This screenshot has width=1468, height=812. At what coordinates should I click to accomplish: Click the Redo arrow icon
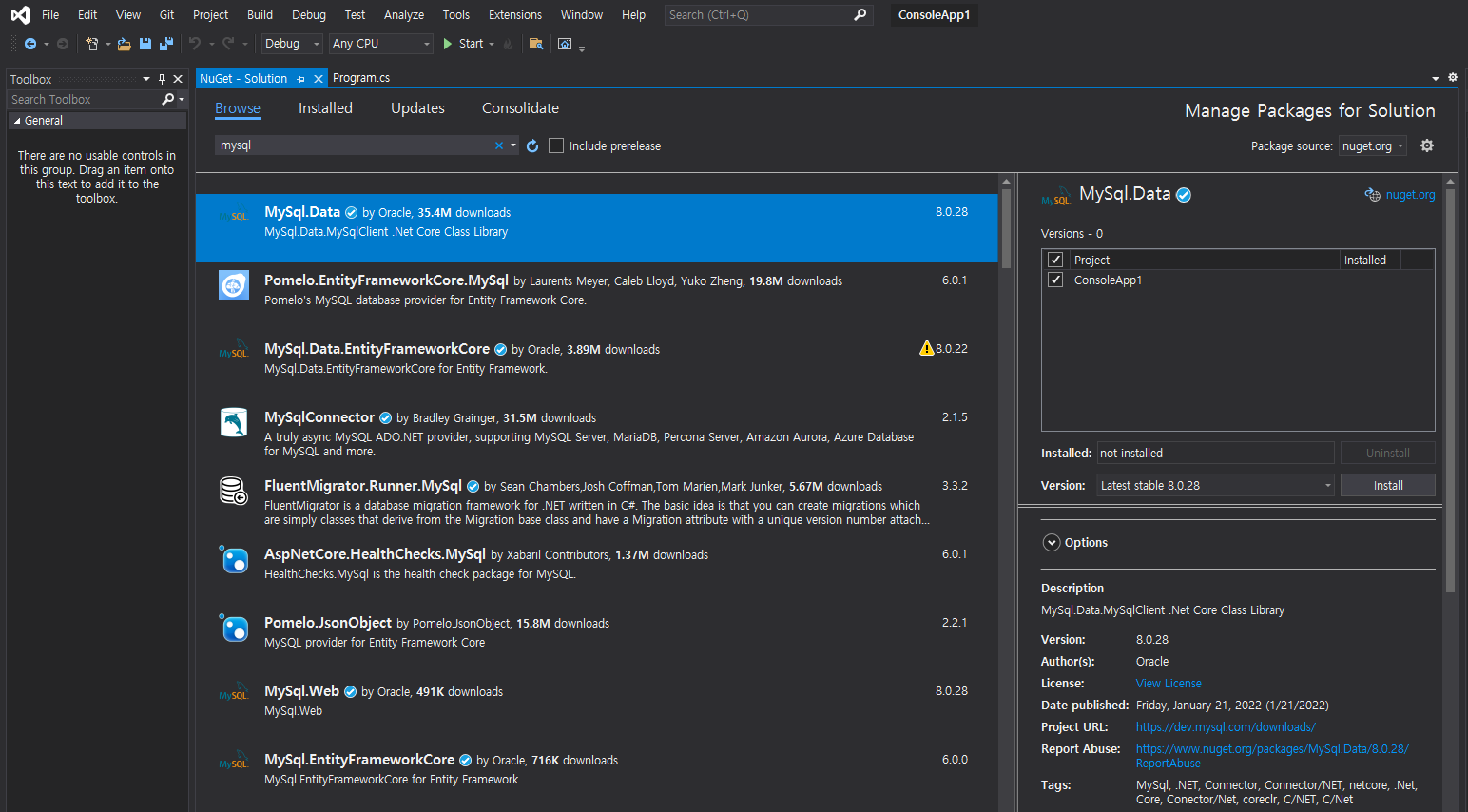click(x=228, y=44)
